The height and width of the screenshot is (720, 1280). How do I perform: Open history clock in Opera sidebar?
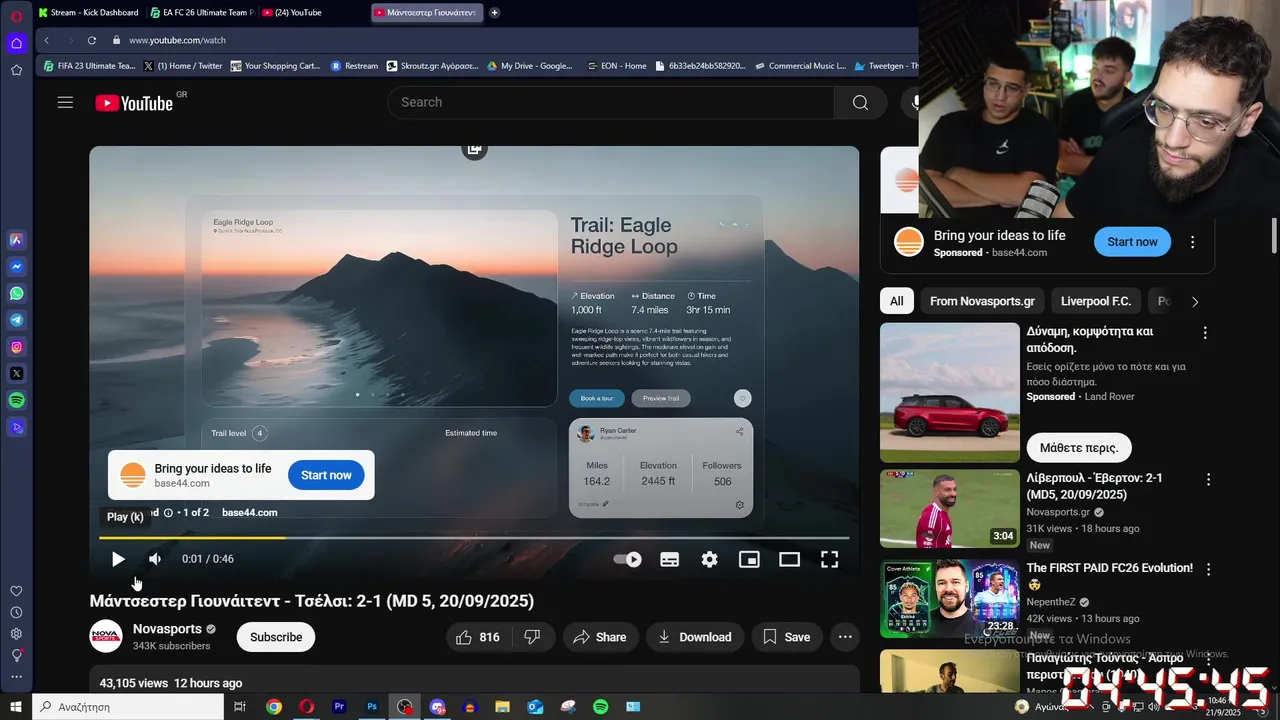16,612
